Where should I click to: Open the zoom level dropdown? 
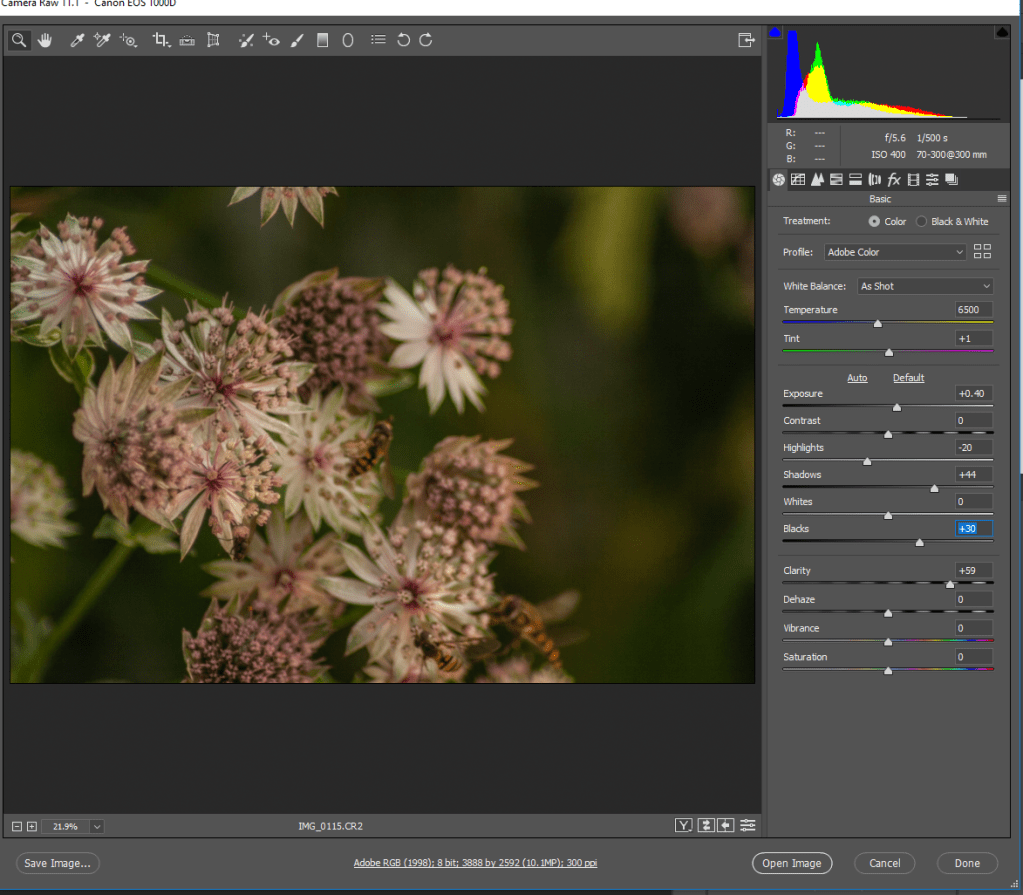coord(97,826)
